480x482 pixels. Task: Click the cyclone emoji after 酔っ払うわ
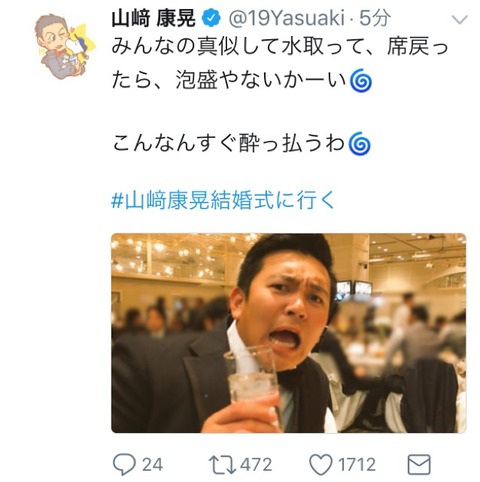click(x=359, y=144)
